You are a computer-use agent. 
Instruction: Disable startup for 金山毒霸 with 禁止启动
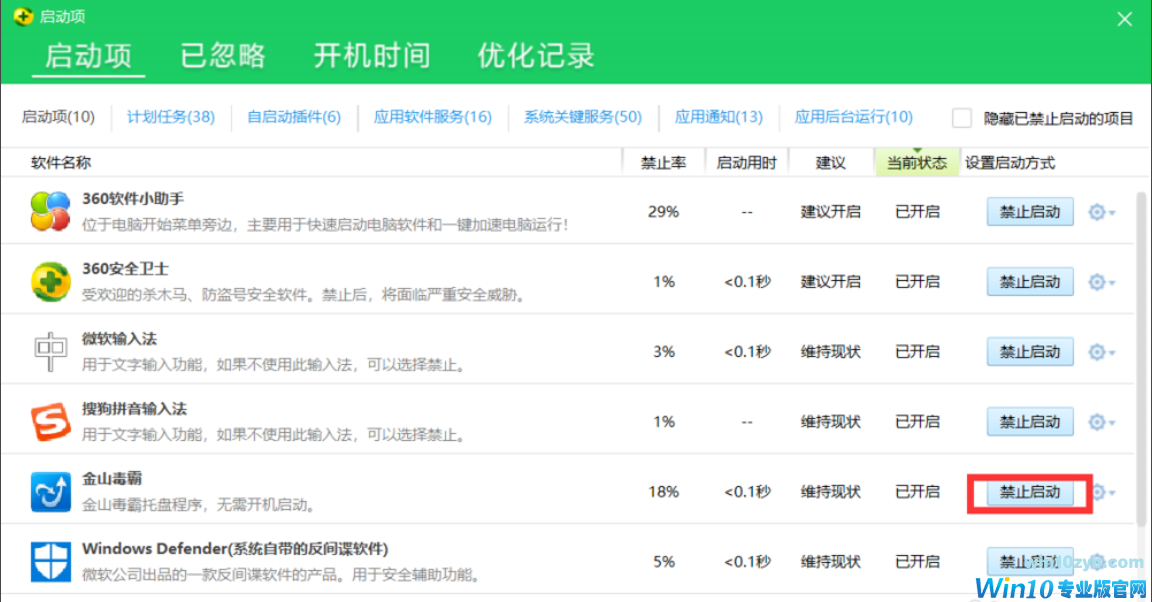tap(1030, 492)
